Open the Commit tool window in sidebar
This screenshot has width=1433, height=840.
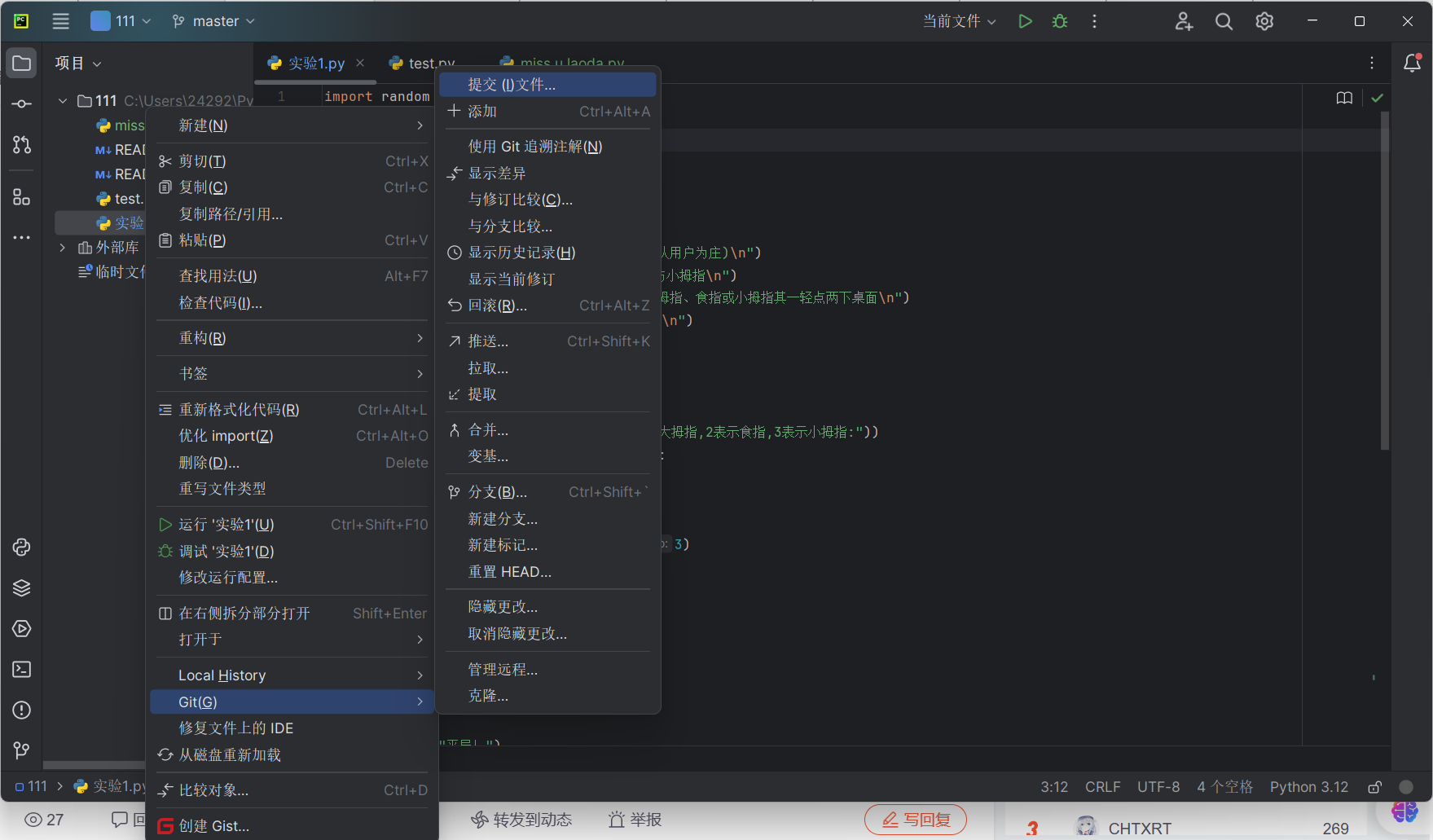(22, 104)
